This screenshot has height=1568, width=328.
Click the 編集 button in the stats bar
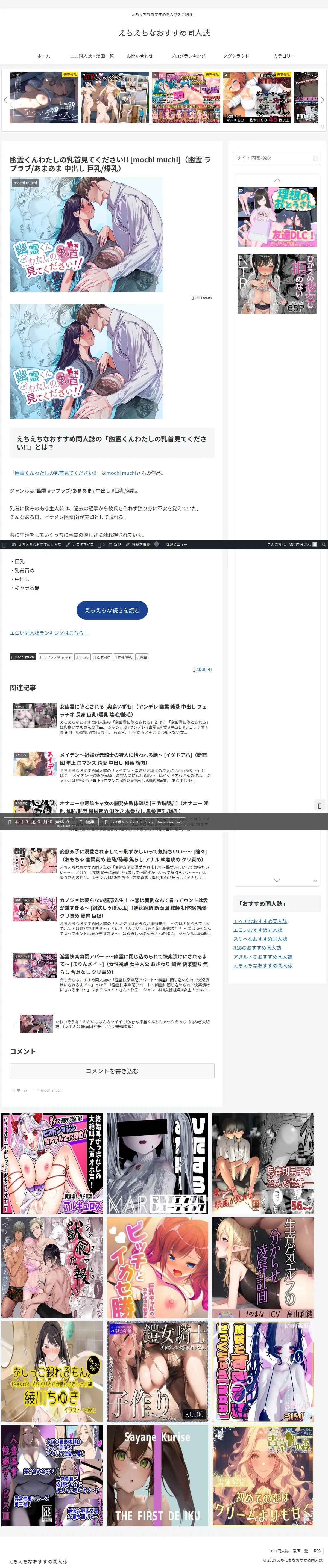coord(88,822)
